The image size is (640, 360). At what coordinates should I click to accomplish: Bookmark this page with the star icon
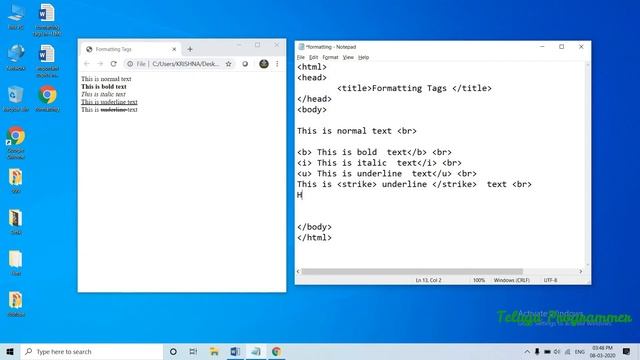pyautogui.click(x=229, y=64)
